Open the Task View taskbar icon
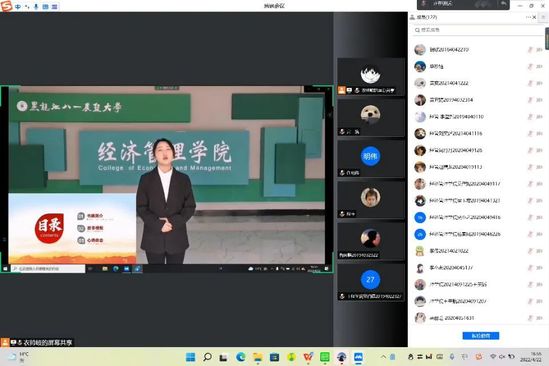This screenshot has width=549, height=366. click(223, 357)
